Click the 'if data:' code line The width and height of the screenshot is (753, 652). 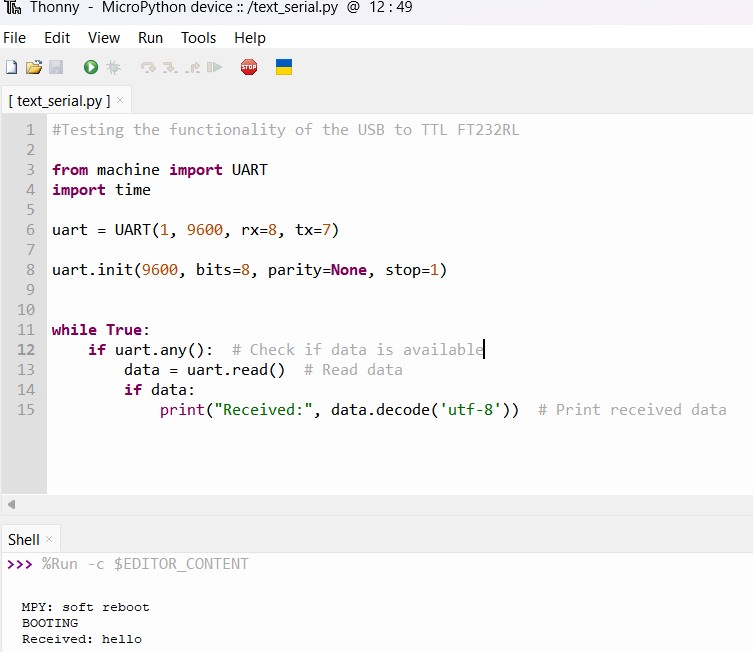click(x=159, y=390)
